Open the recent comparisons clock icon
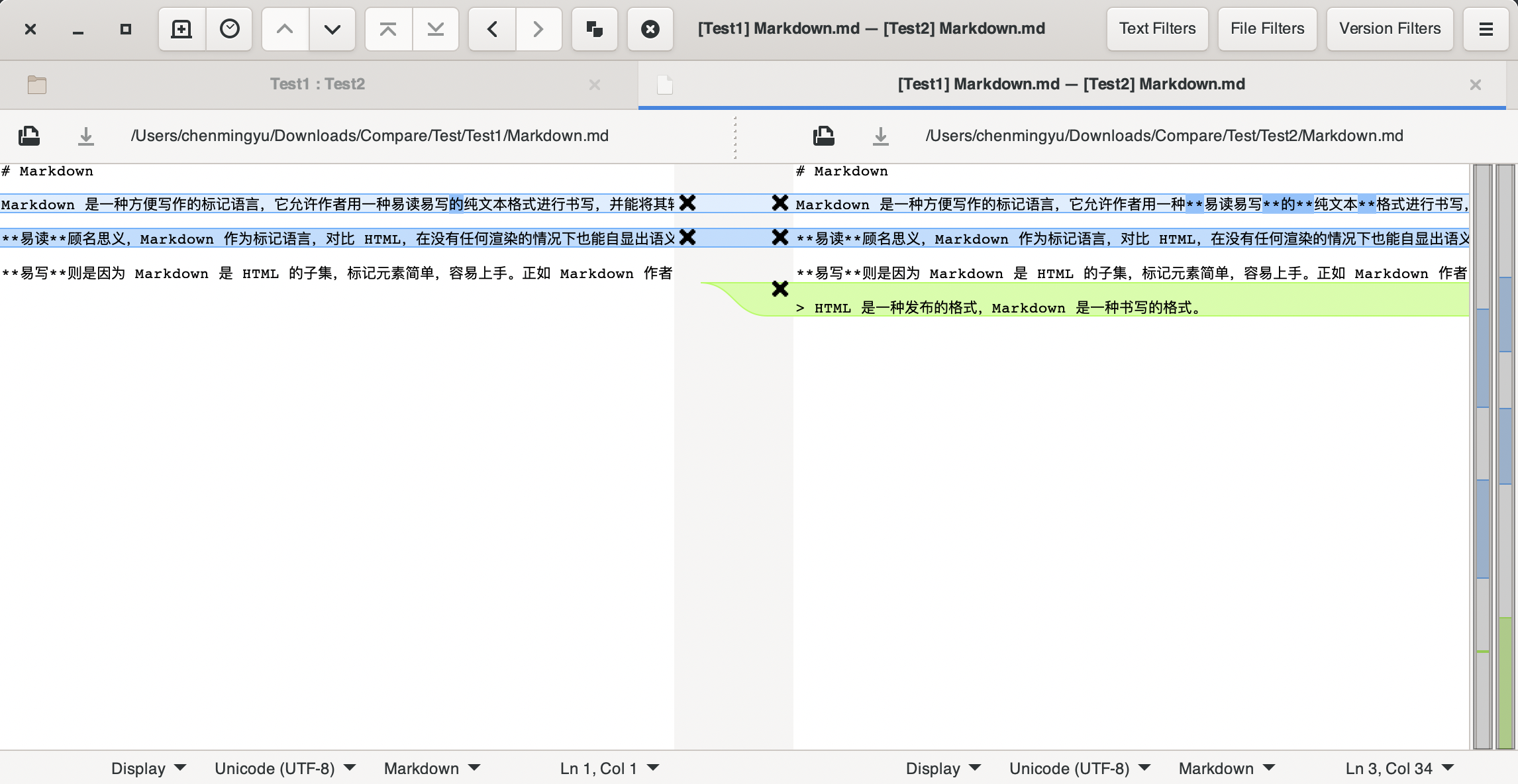 point(230,29)
